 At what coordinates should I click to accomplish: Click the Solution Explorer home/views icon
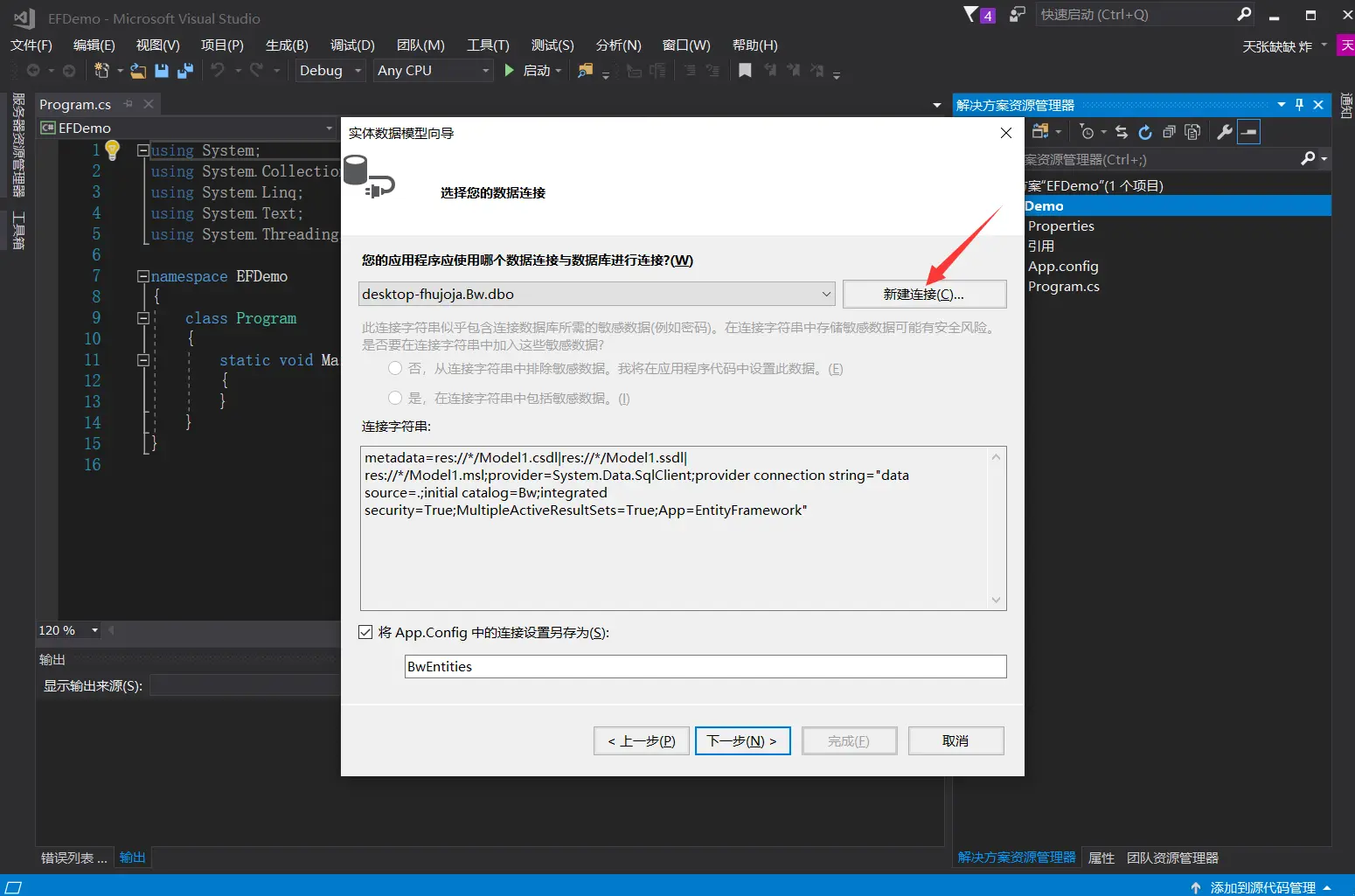point(1040,132)
